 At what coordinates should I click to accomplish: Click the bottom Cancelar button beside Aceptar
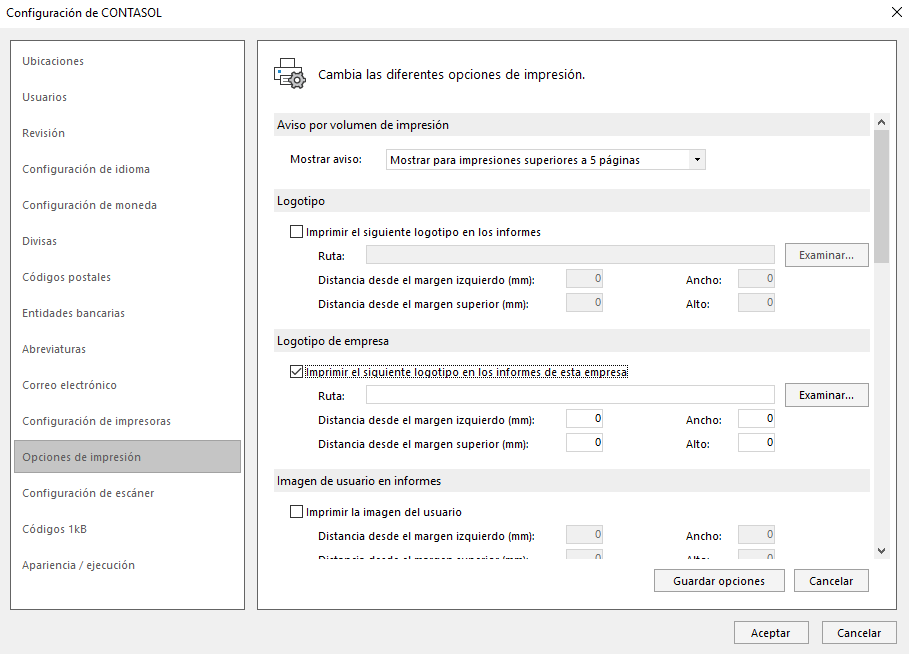(x=859, y=633)
